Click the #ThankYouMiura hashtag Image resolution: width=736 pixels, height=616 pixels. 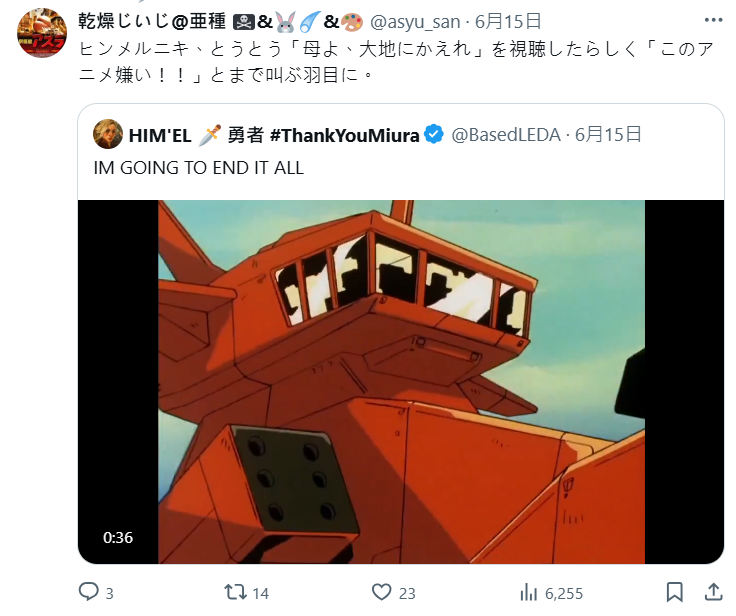point(345,135)
